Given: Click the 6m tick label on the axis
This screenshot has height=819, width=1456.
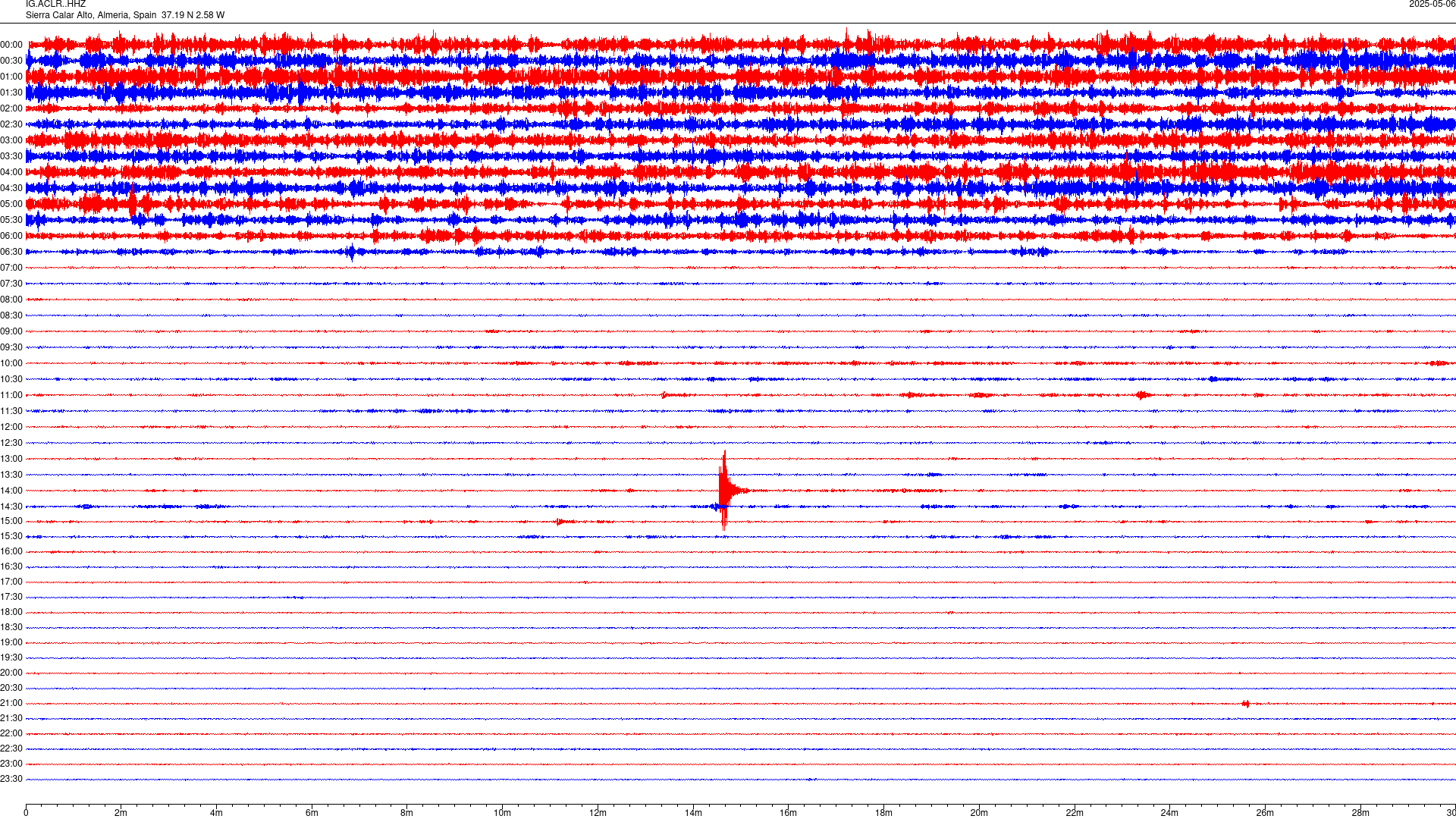Looking at the screenshot, I should [x=312, y=813].
